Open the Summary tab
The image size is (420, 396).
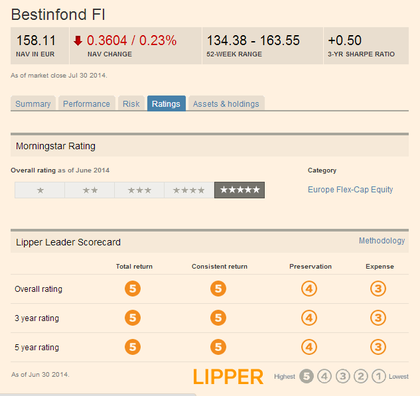coord(33,104)
